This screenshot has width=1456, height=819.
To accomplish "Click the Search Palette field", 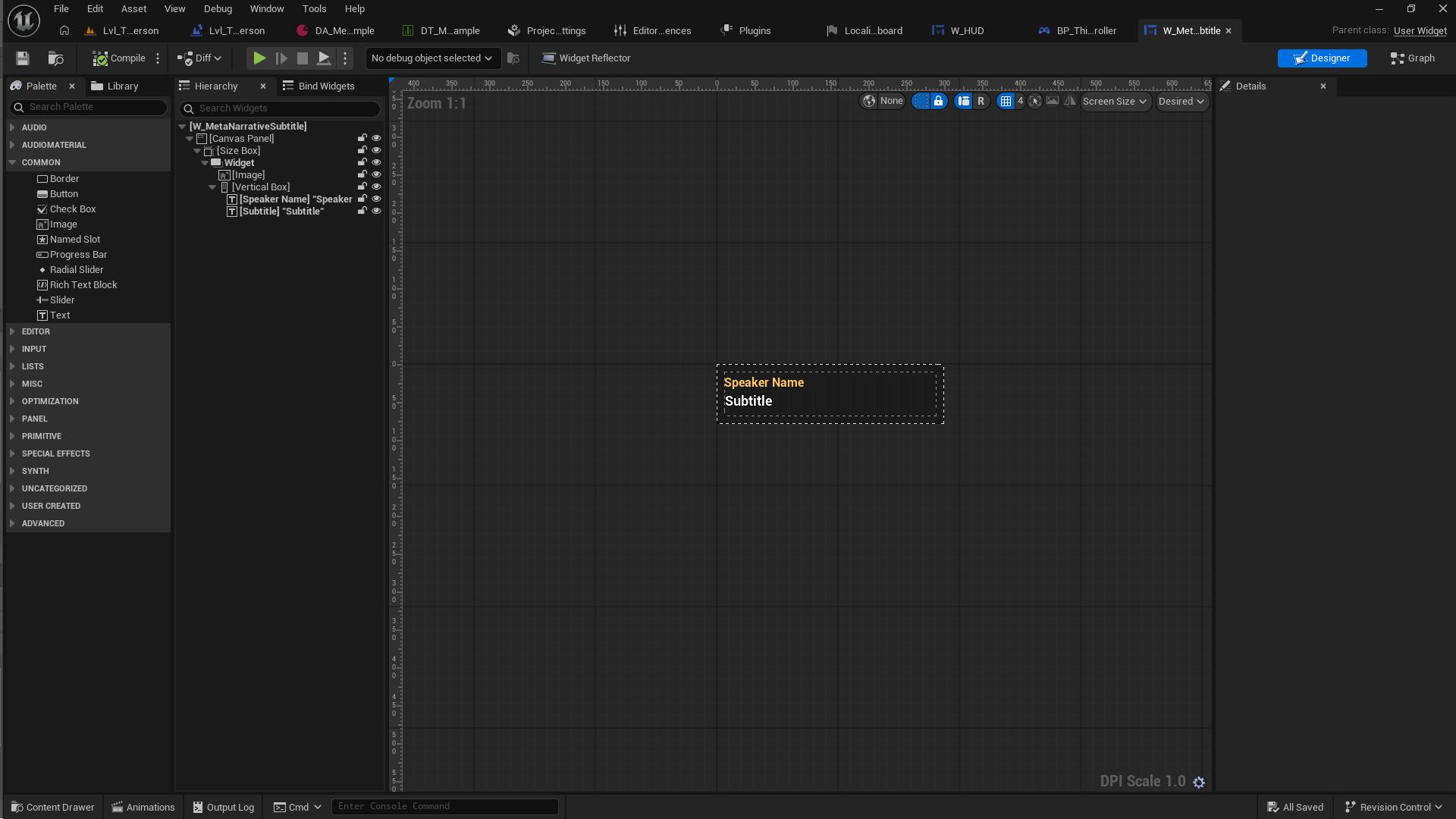I will pos(88,107).
